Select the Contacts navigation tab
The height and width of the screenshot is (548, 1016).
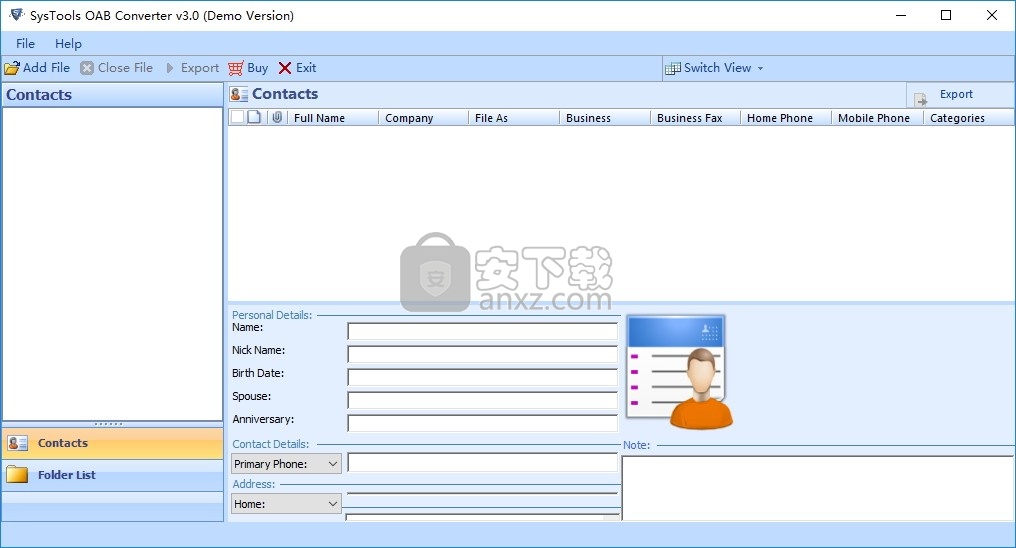tap(113, 443)
